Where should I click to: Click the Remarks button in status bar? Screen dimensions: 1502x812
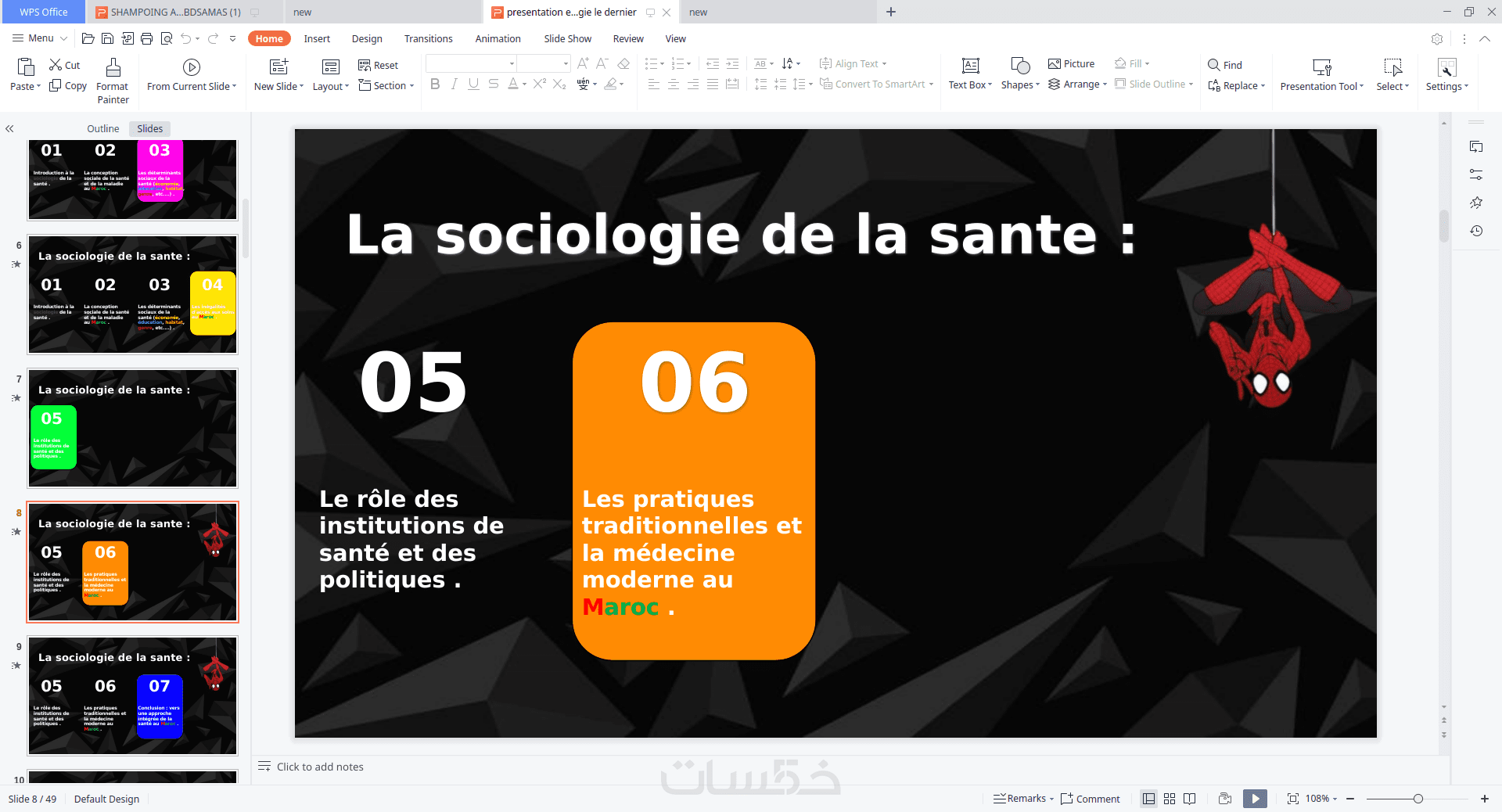tap(1023, 799)
